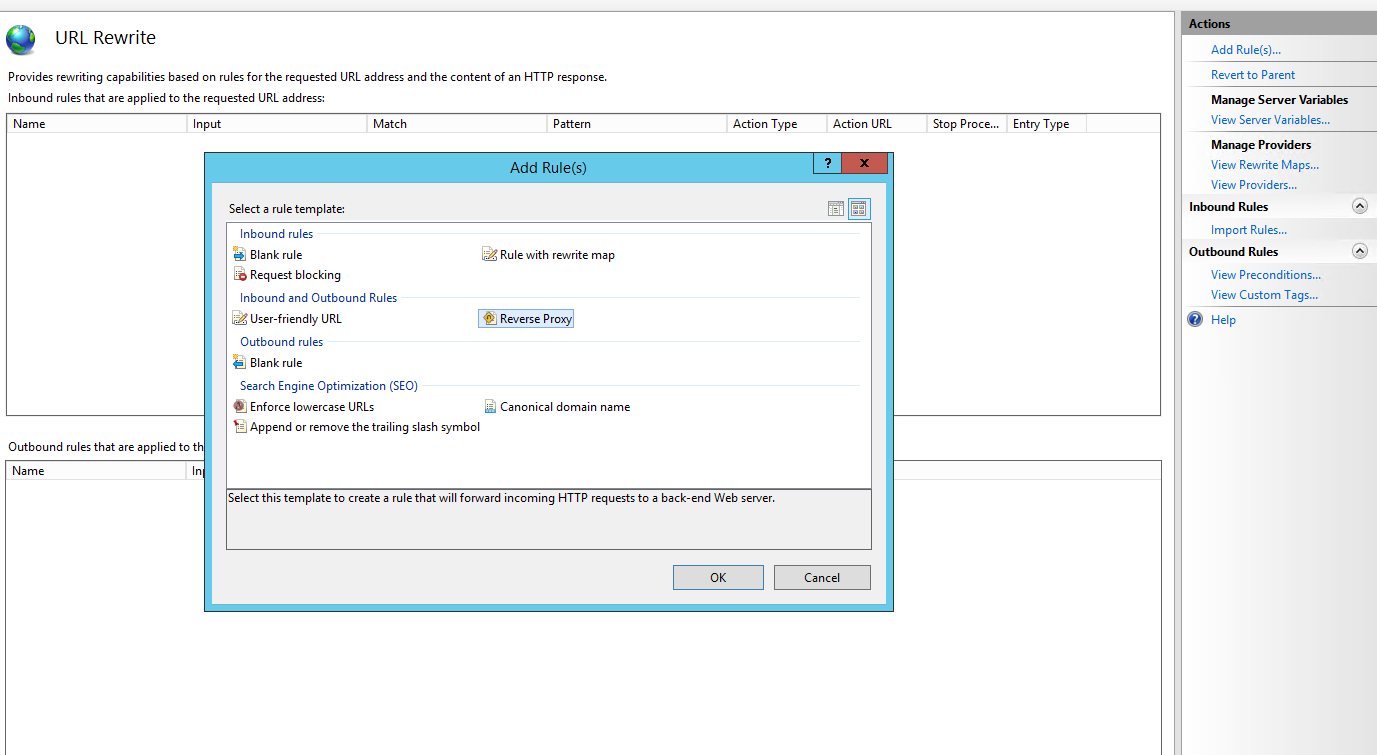Cancel the Add Rule(s) dialog
The image size is (1377, 755).
click(821, 577)
